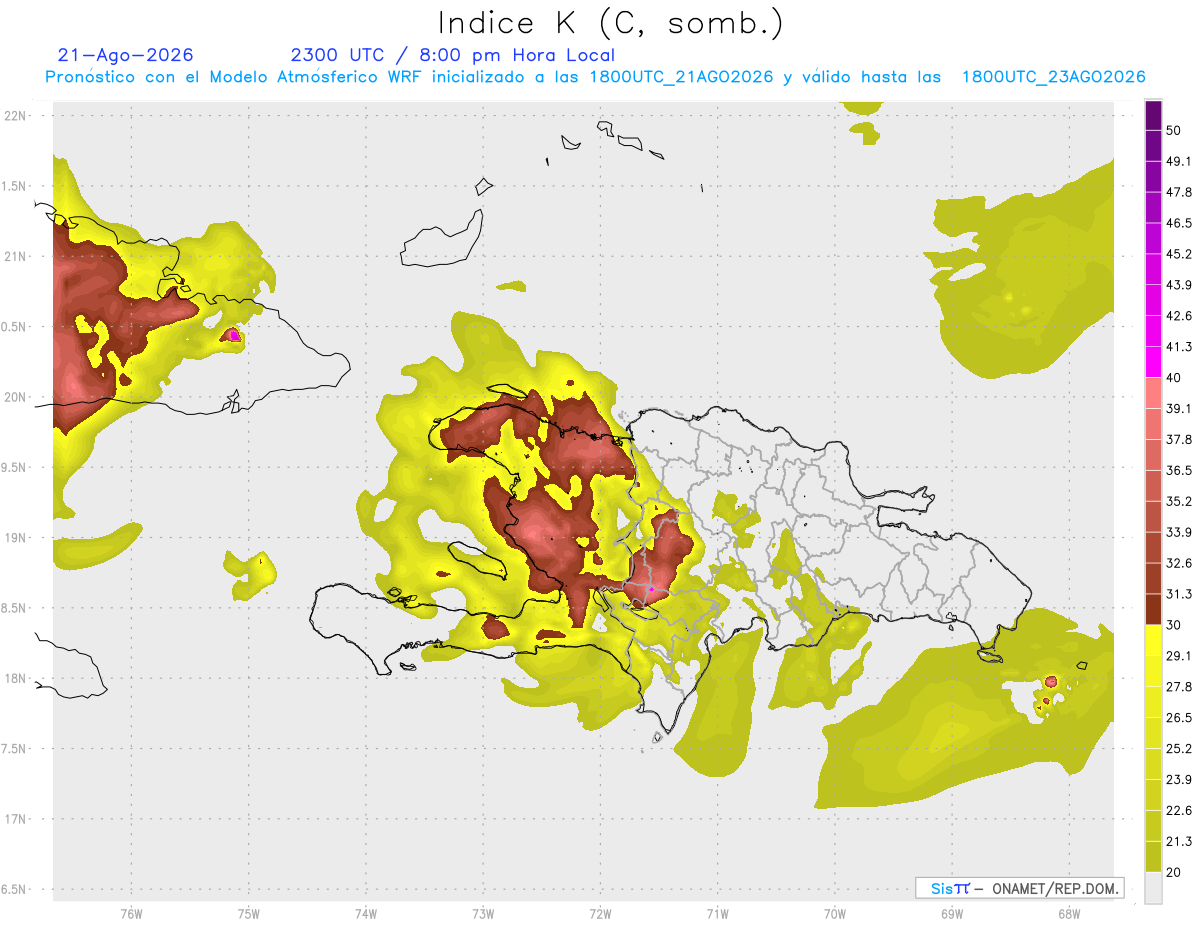
Task: Click the '45.2' value on the color scale
Action: 1178,254
